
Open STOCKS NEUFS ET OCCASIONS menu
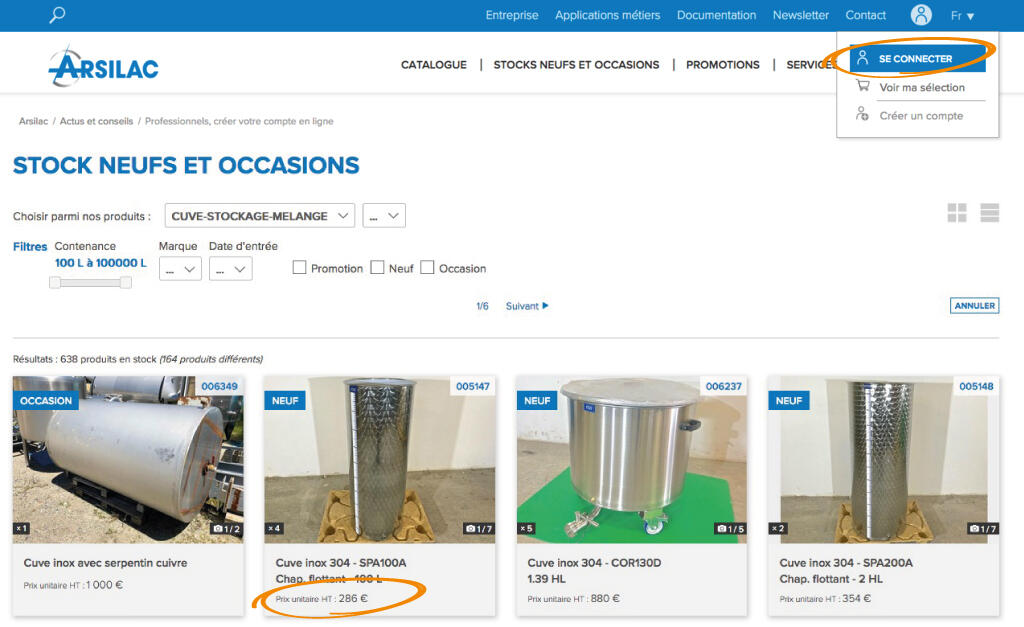coord(576,65)
